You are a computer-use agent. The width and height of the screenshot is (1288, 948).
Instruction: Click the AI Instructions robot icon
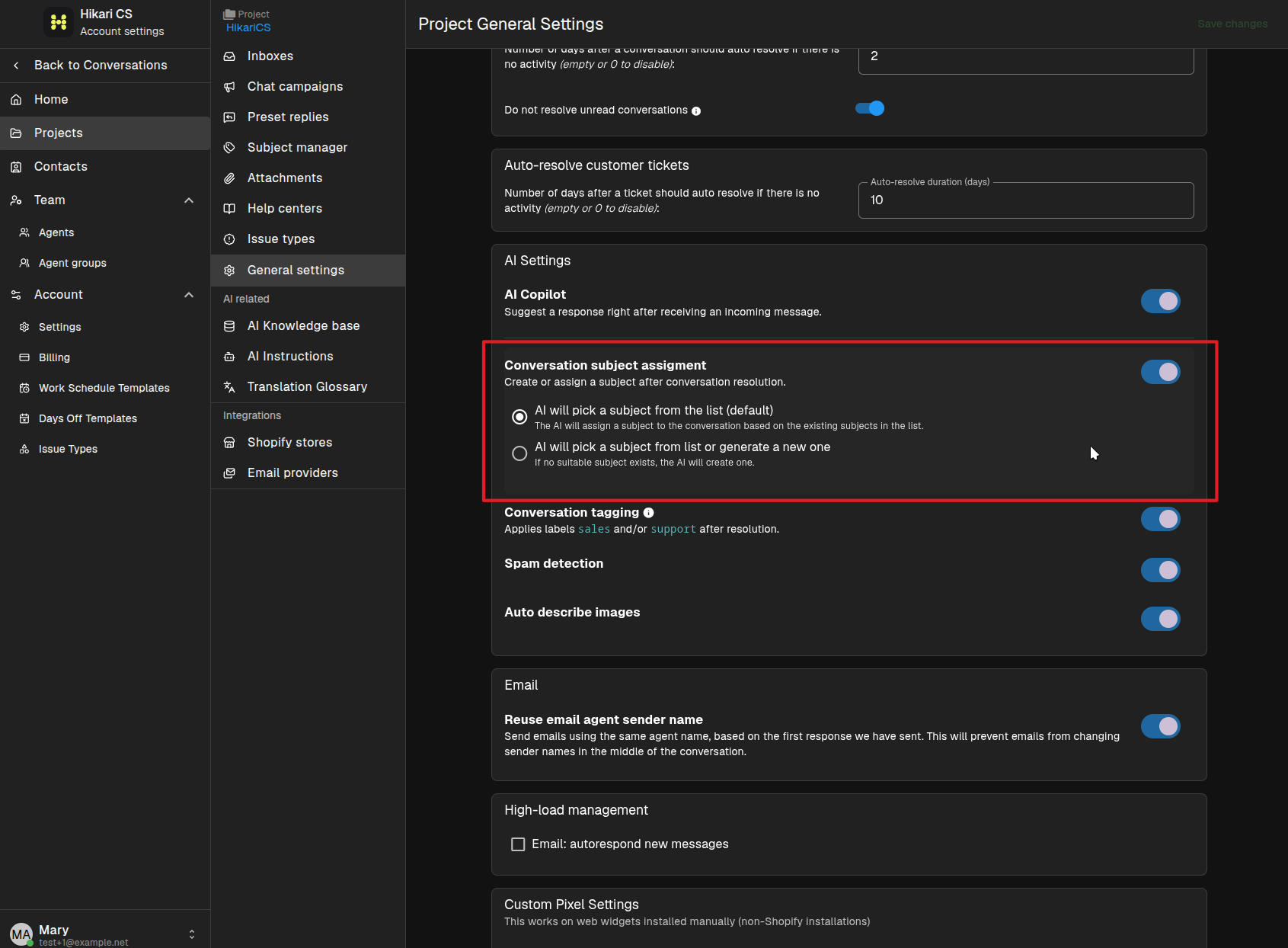229,357
